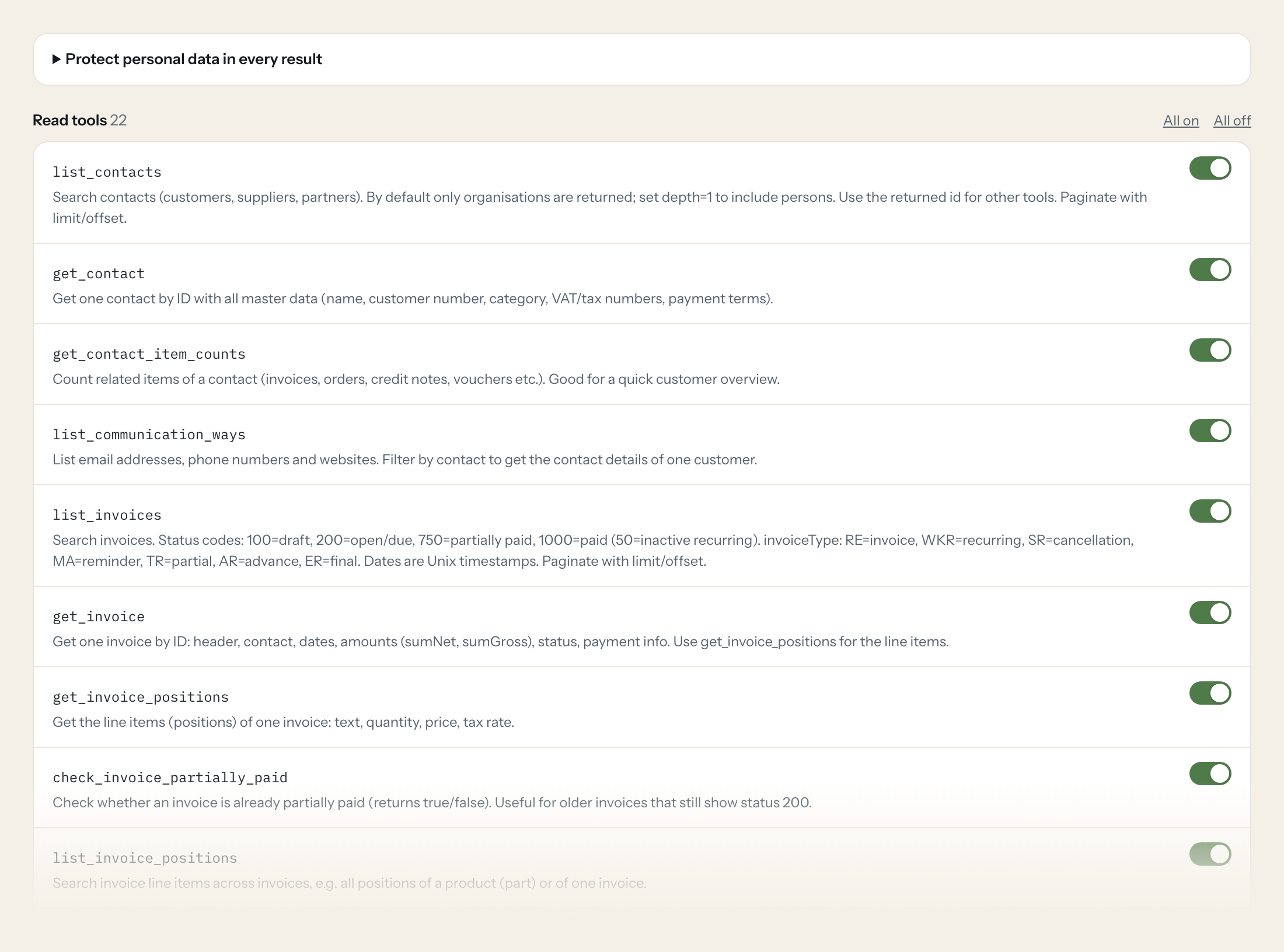Disable the list_contacts toggle
The height and width of the screenshot is (952, 1284).
tap(1210, 168)
